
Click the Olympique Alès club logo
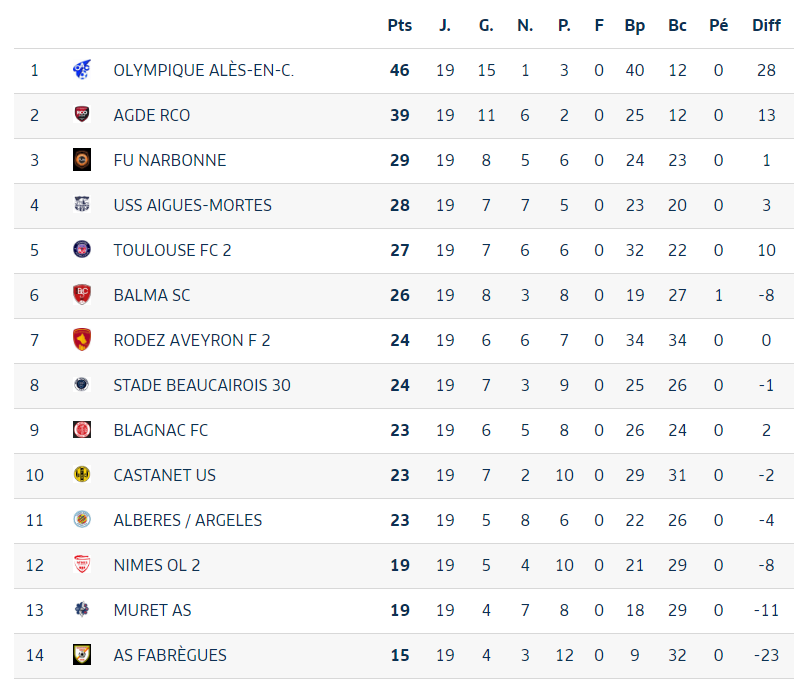[x=82, y=70]
